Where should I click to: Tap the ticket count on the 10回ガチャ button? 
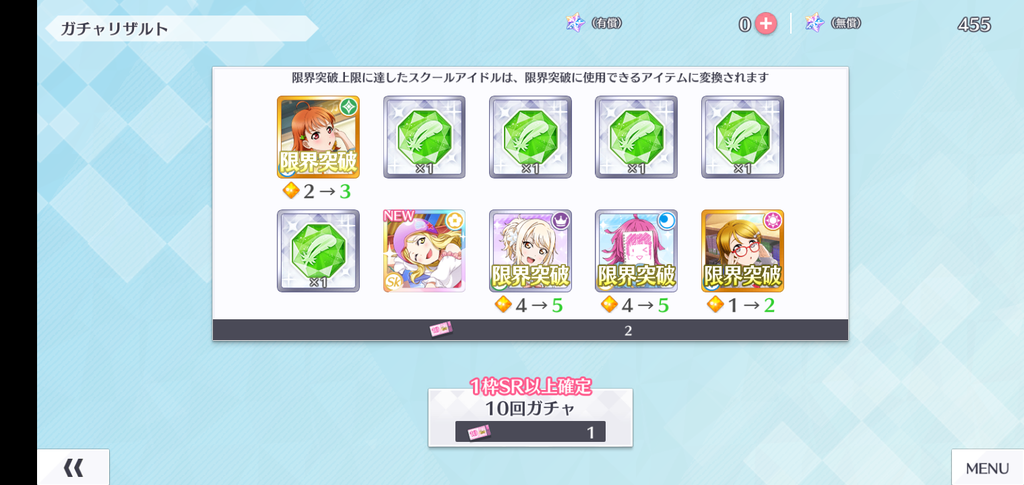(590, 432)
